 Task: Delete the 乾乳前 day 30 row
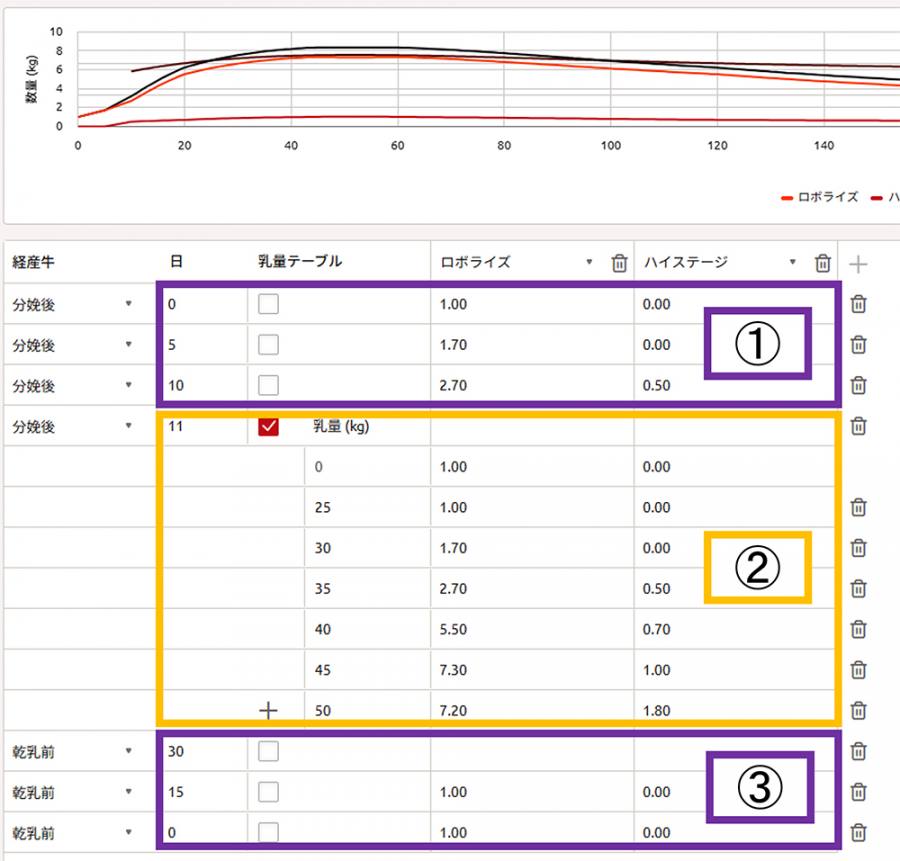click(x=858, y=751)
